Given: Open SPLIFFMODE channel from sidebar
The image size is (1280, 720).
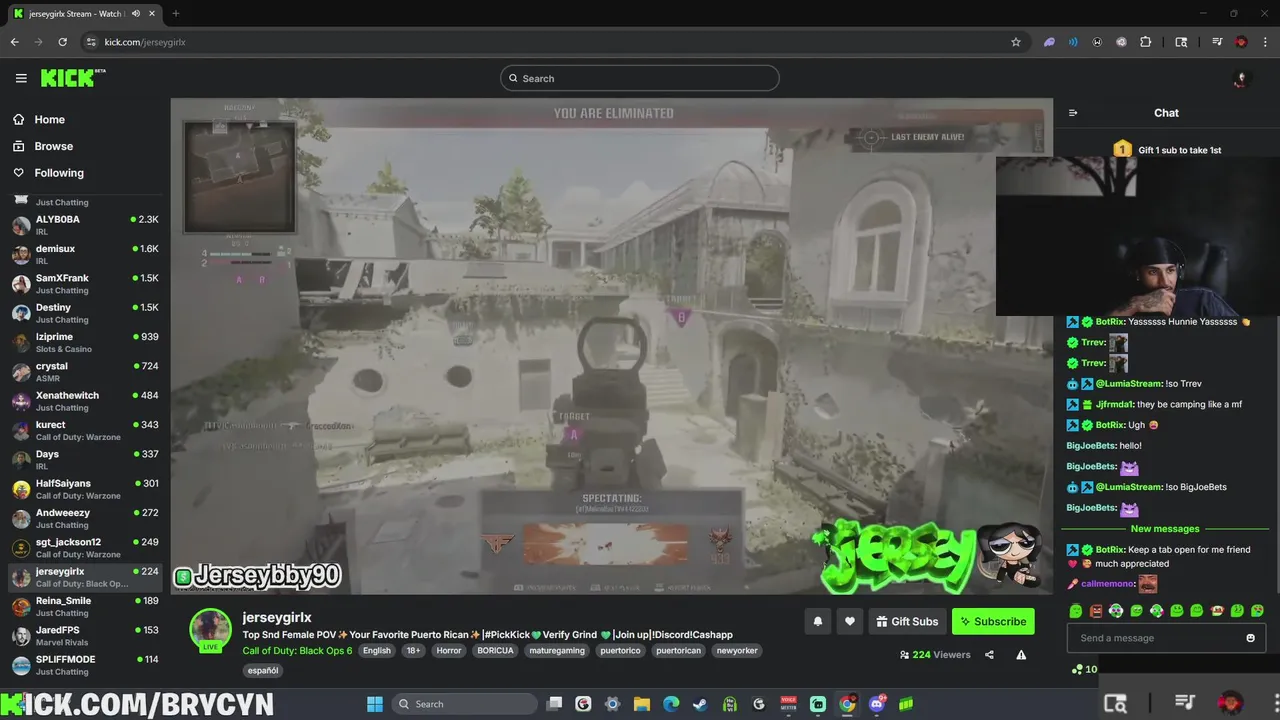Looking at the screenshot, I should click(x=85, y=665).
